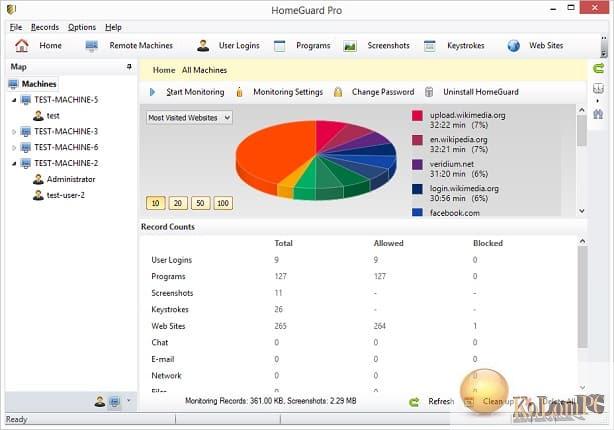614x430 pixels.
Task: Click the TEST-MACHINE-5 computer icon
Action: [26, 100]
